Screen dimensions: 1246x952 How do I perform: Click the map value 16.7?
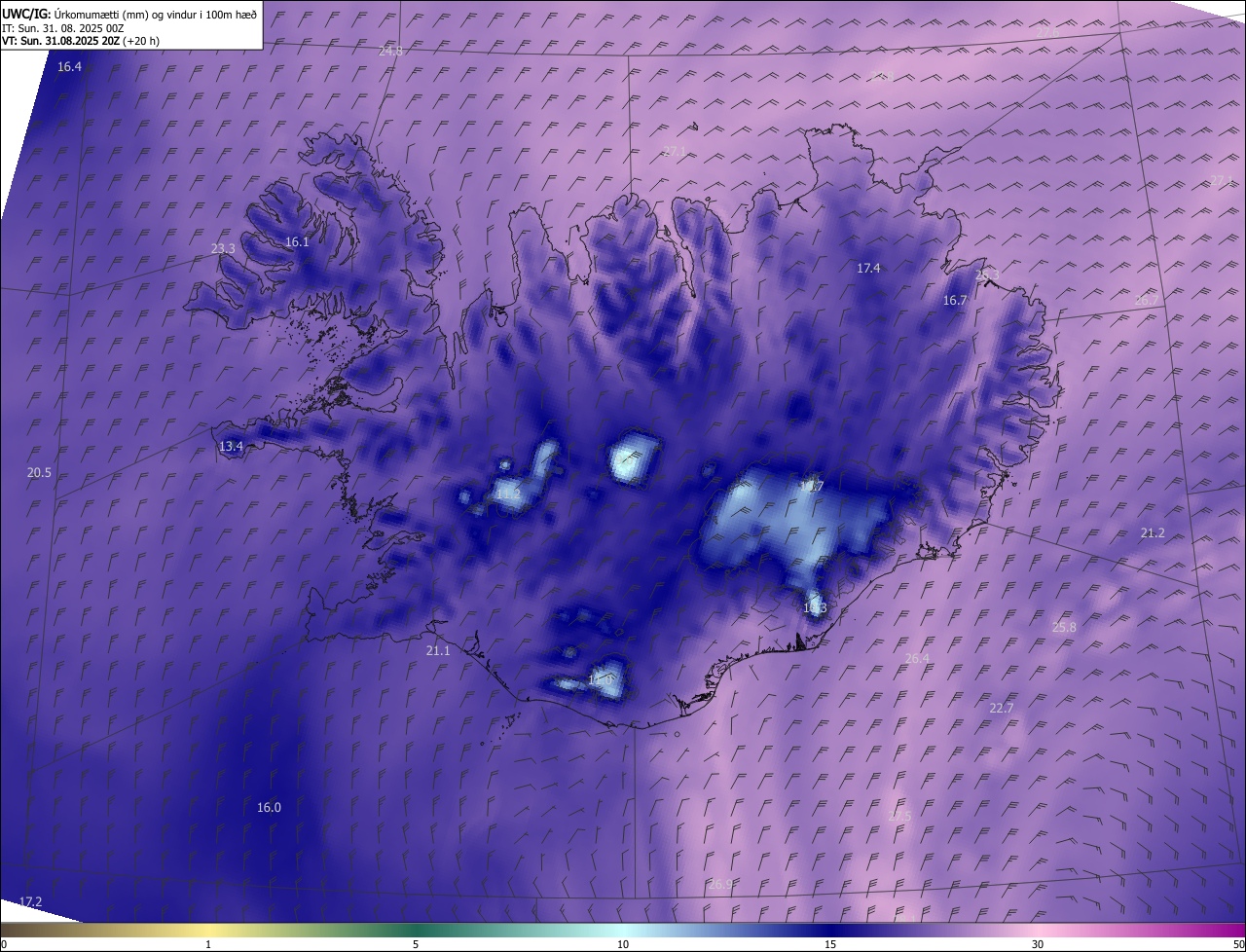coord(955,301)
